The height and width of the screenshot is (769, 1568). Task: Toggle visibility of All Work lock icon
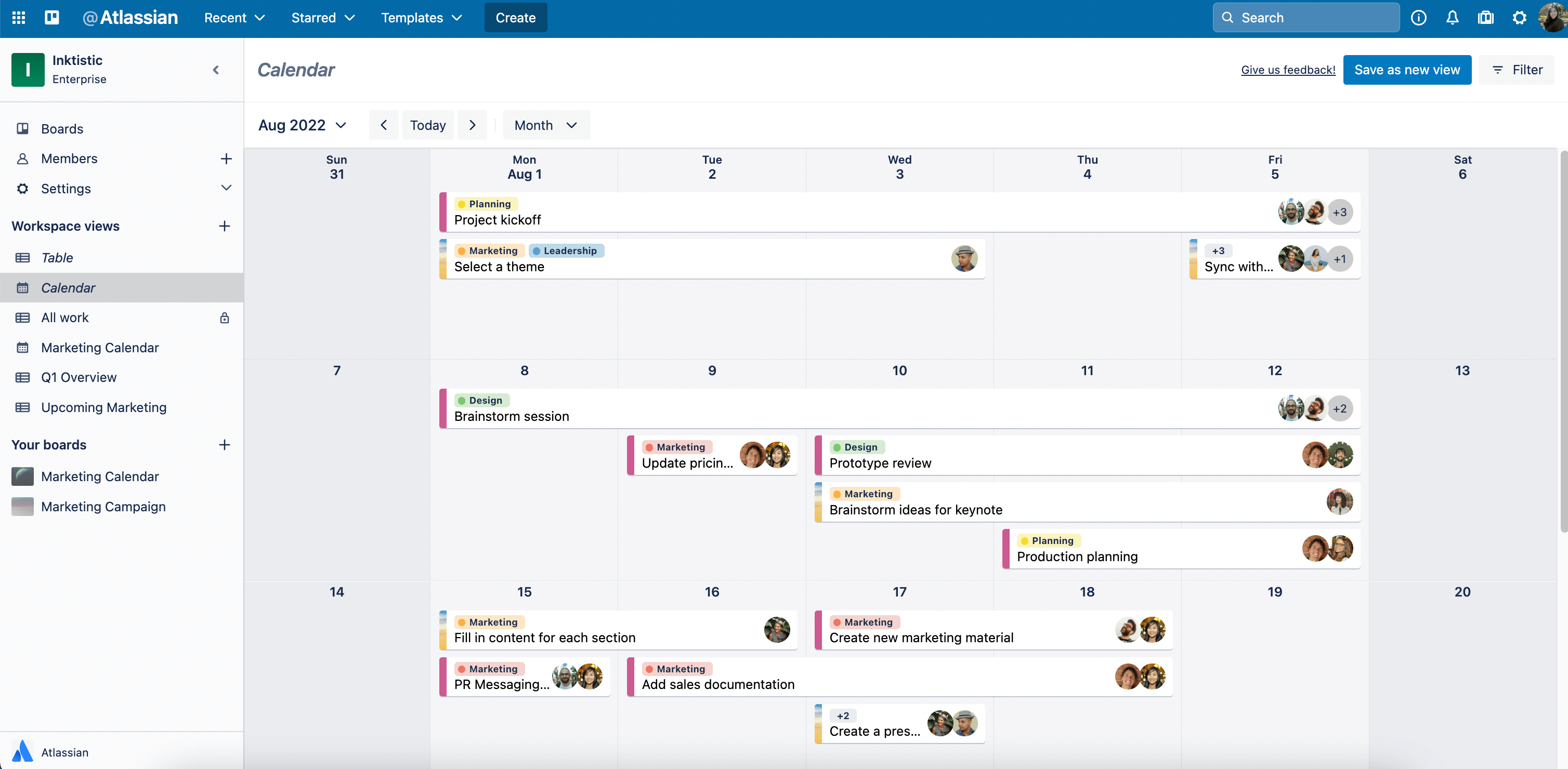tap(224, 317)
